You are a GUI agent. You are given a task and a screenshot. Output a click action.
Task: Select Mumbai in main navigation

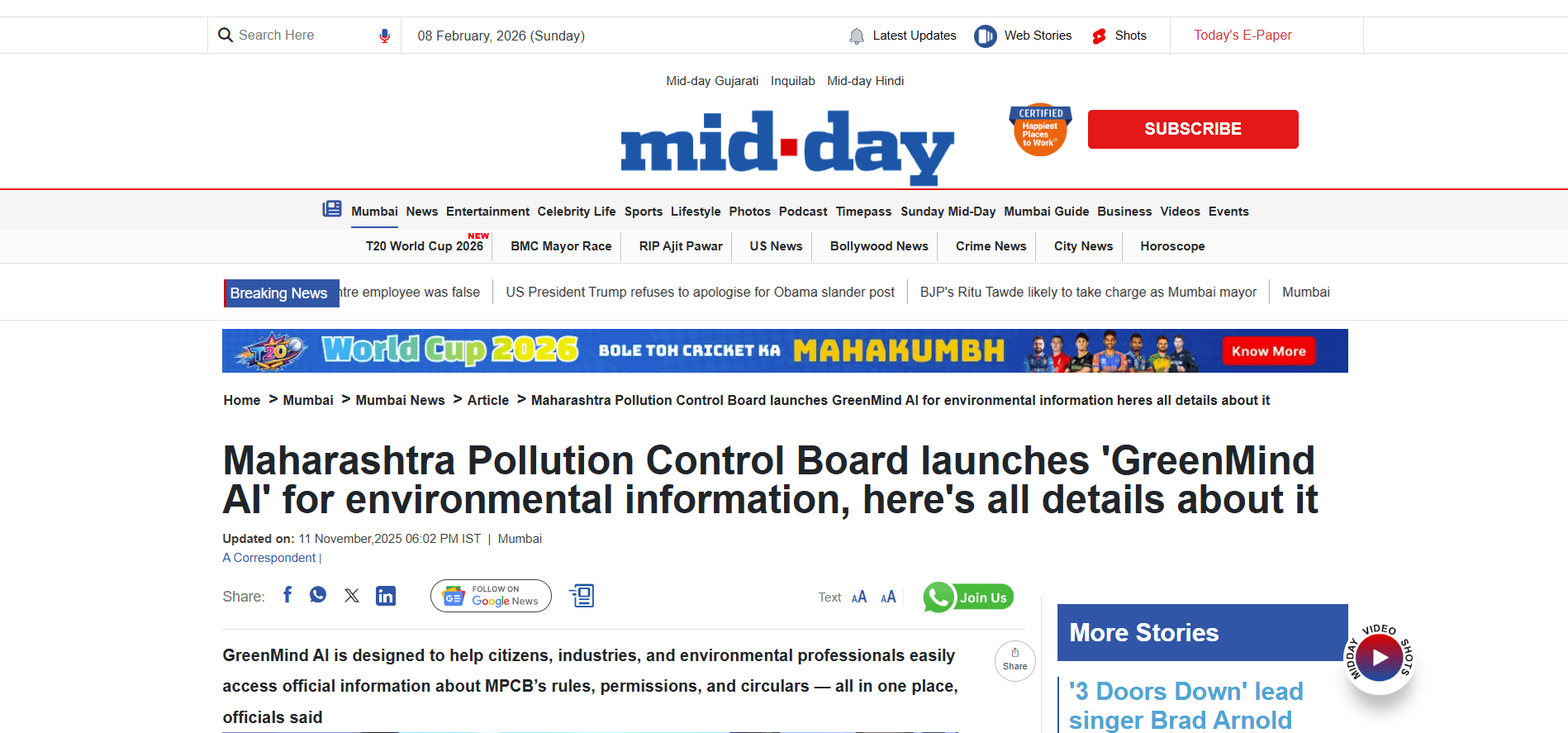pyautogui.click(x=374, y=212)
